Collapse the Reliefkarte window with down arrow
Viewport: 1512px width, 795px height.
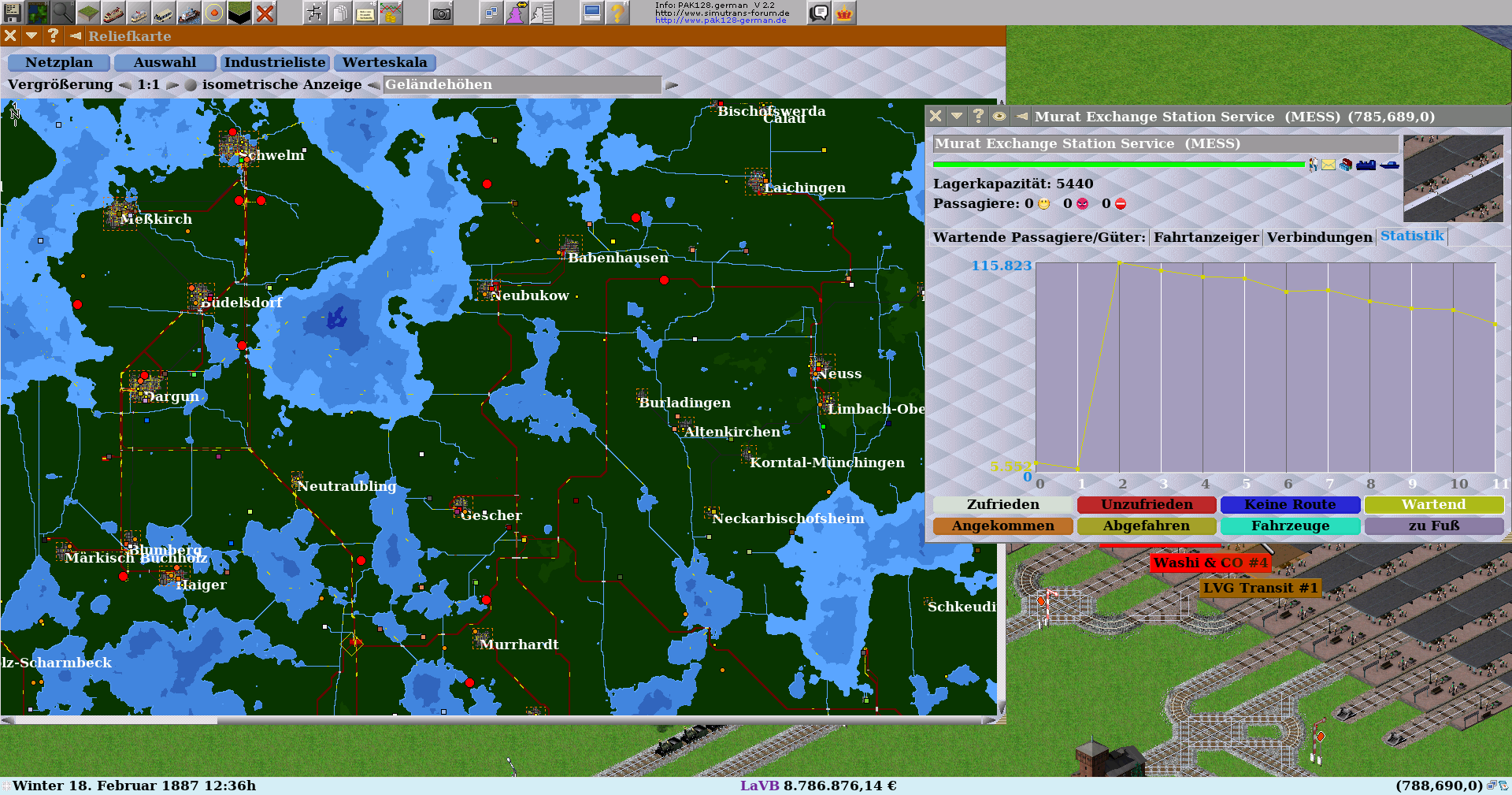pos(31,35)
